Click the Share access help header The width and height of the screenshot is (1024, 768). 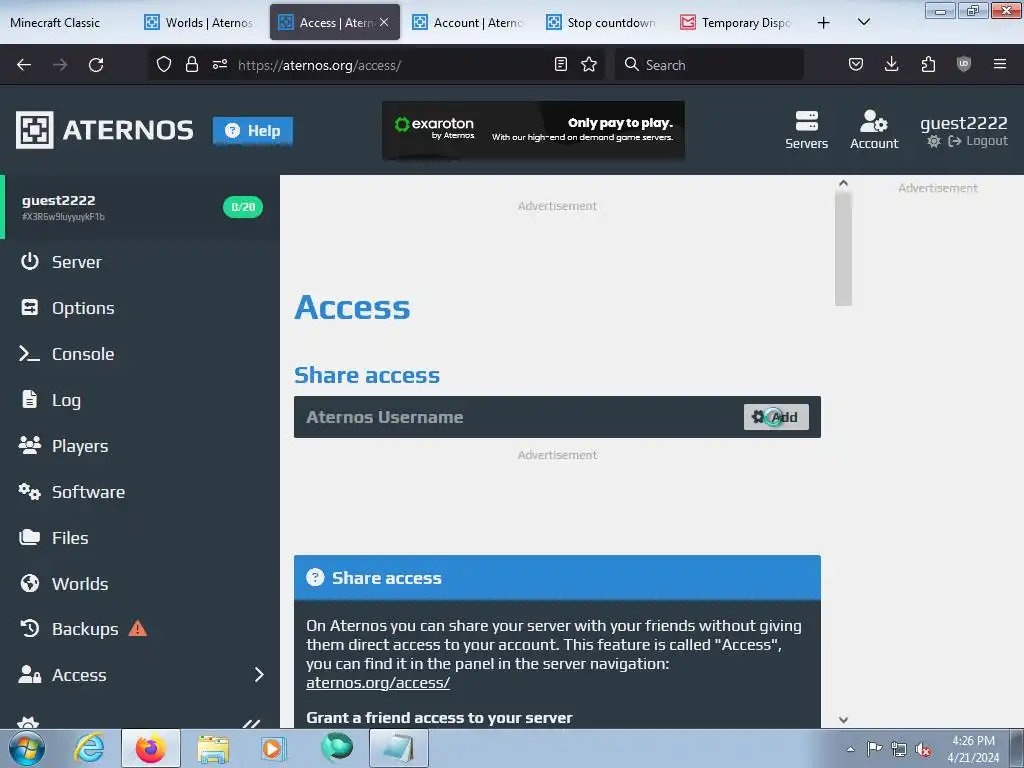(x=557, y=578)
